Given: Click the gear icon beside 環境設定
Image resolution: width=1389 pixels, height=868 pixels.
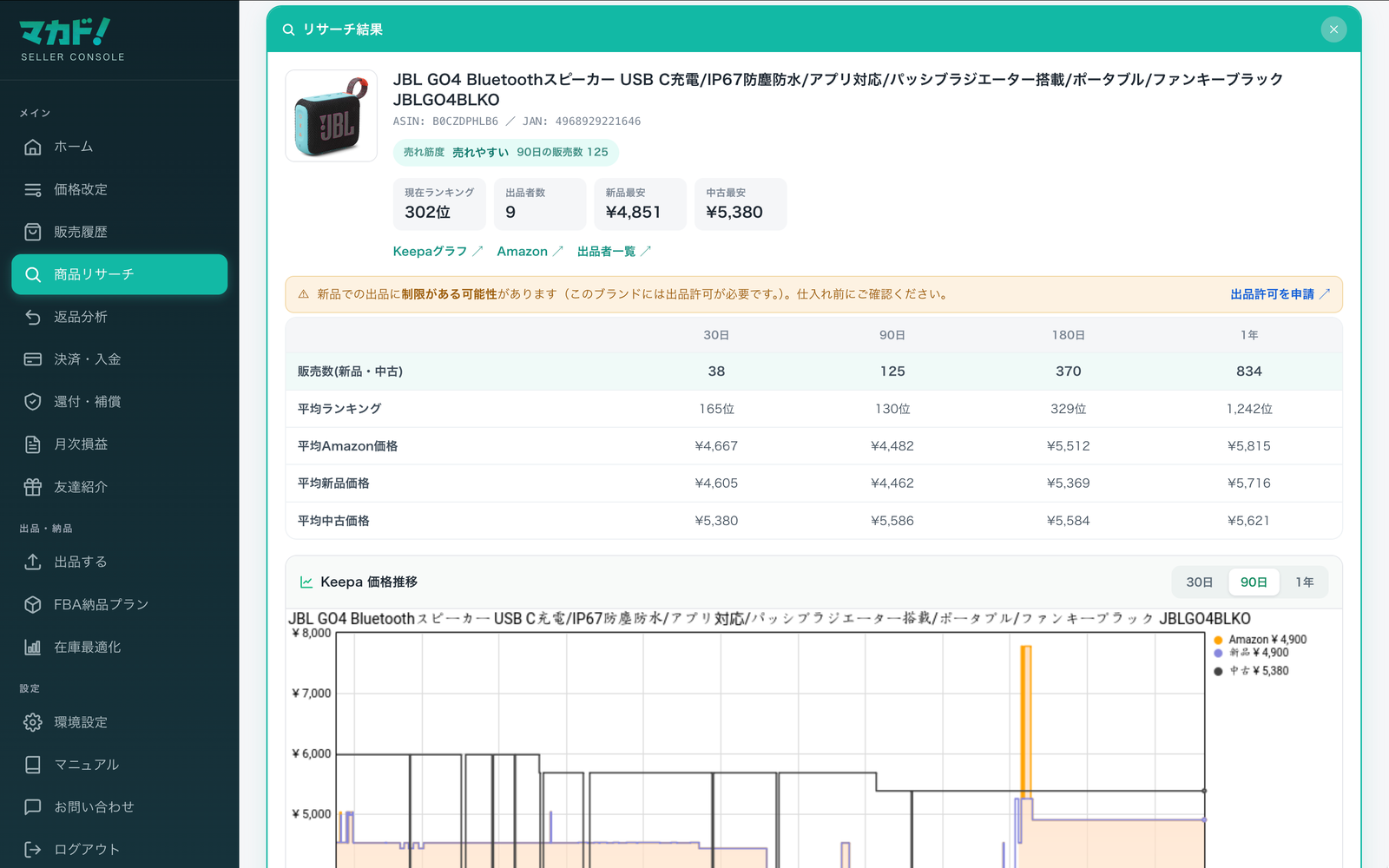Looking at the screenshot, I should (33, 722).
